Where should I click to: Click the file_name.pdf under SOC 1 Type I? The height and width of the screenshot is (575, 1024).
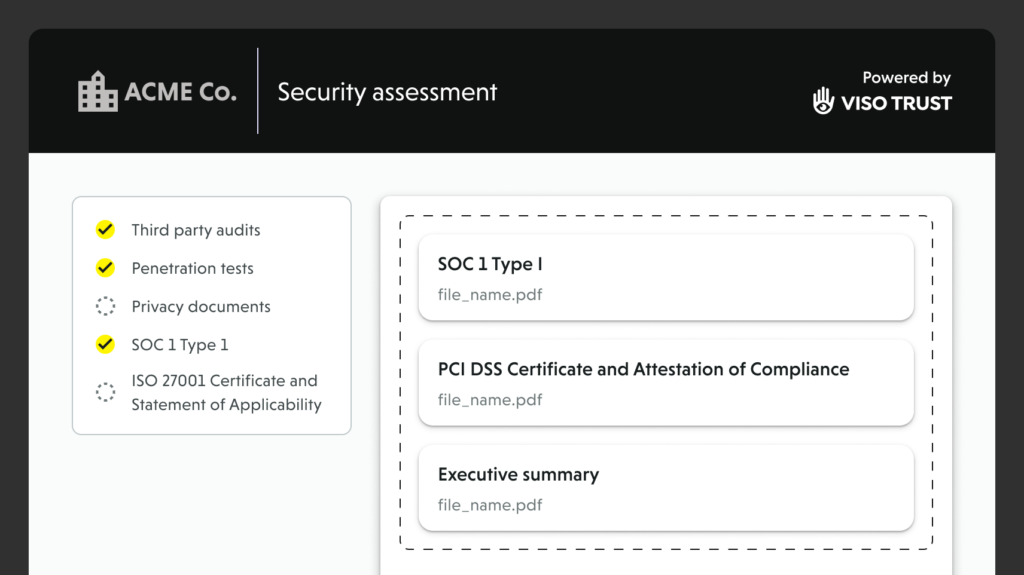click(x=490, y=295)
